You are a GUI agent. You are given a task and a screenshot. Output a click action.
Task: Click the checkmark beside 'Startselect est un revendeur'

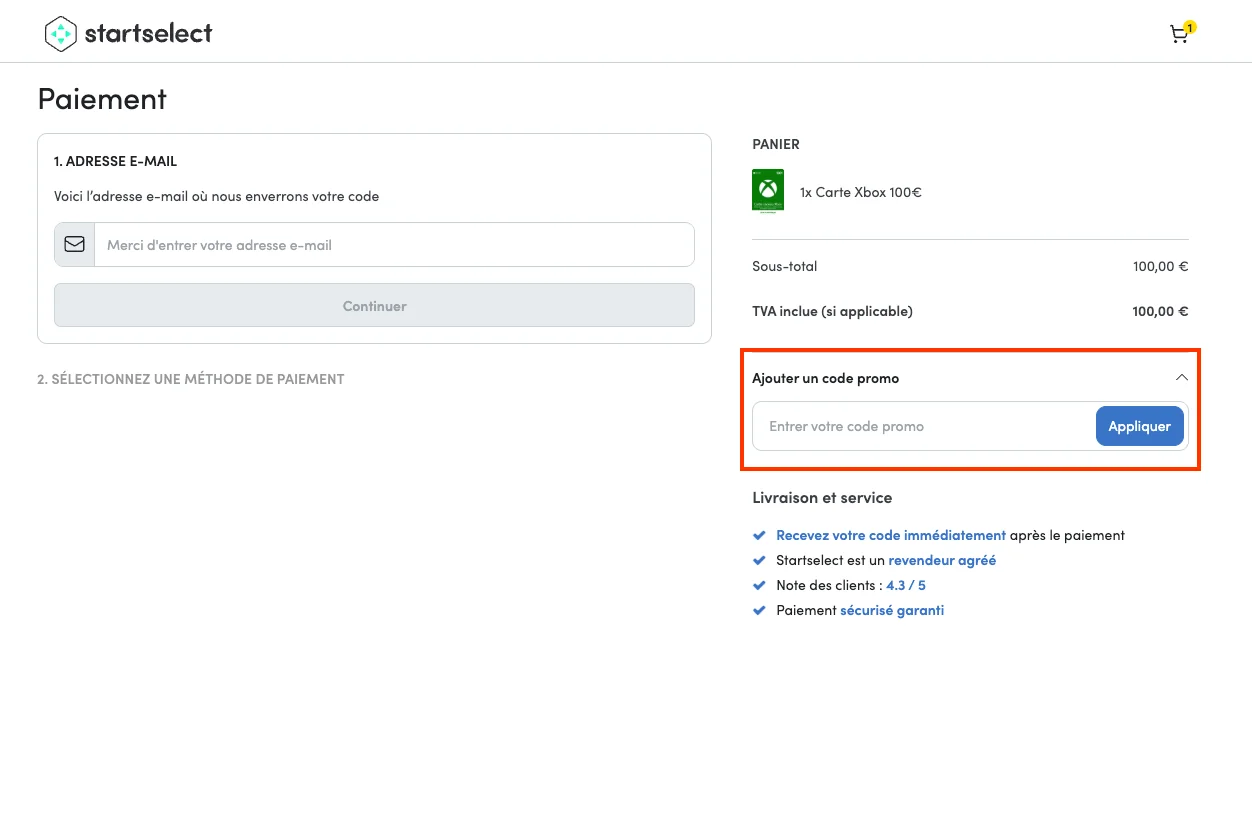pyautogui.click(x=759, y=559)
